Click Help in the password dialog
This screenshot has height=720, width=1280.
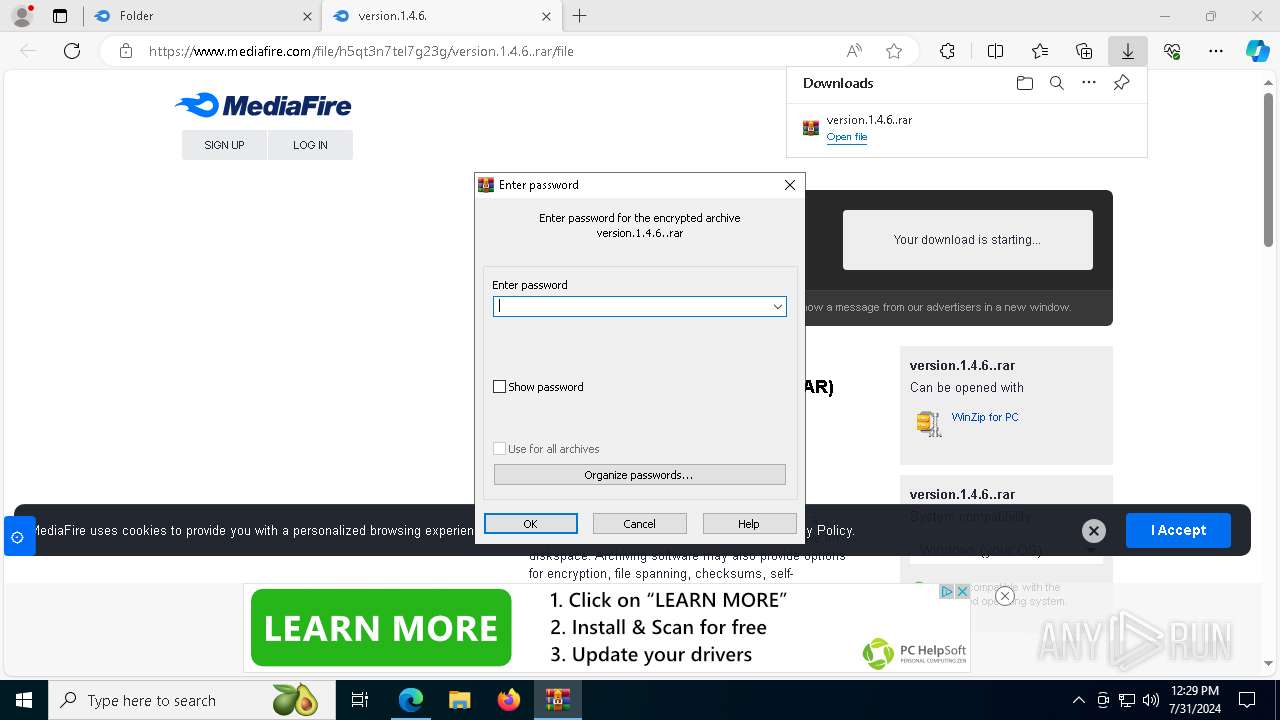[x=749, y=524]
